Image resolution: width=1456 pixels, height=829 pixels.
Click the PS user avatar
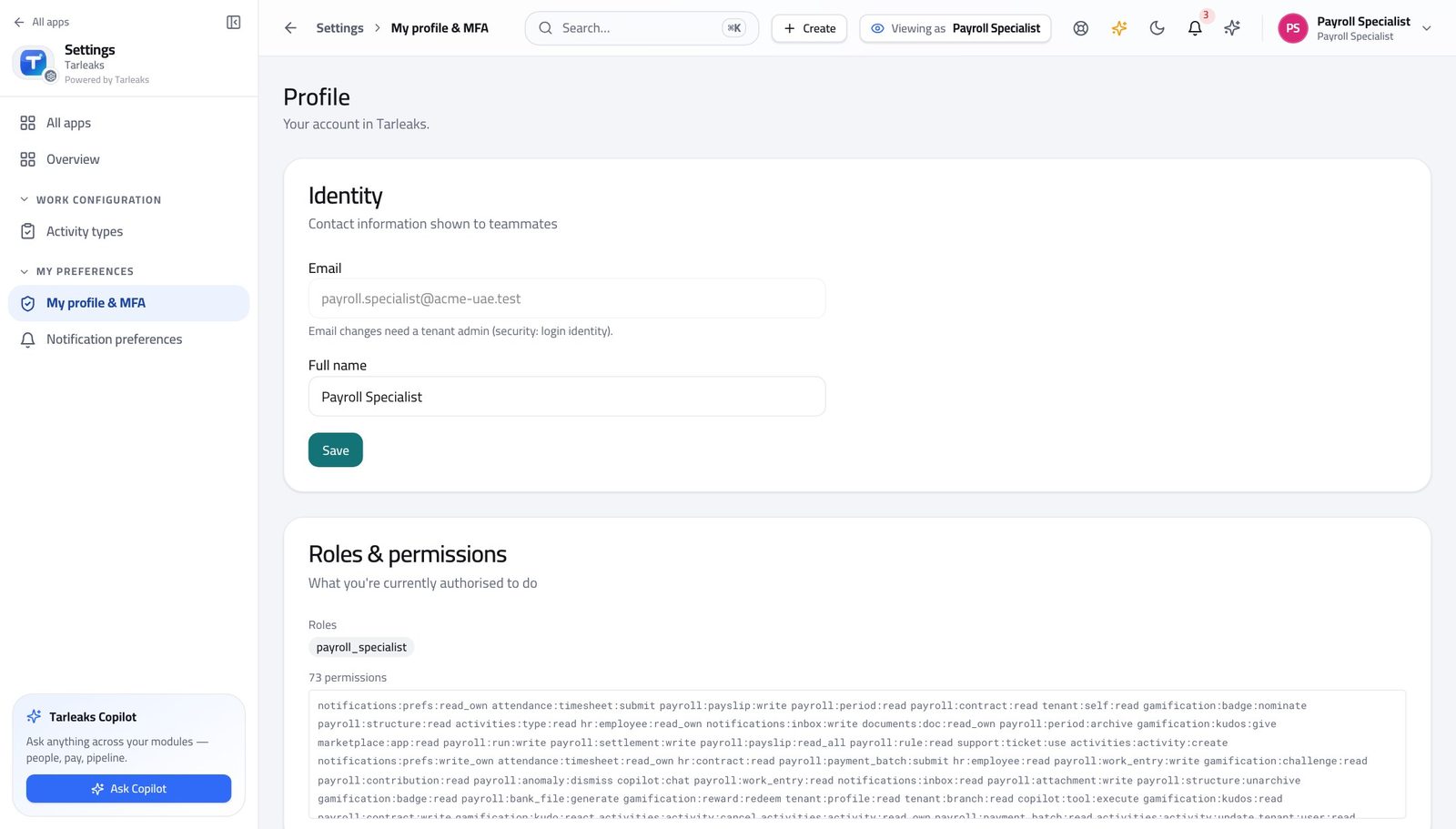[x=1292, y=28]
